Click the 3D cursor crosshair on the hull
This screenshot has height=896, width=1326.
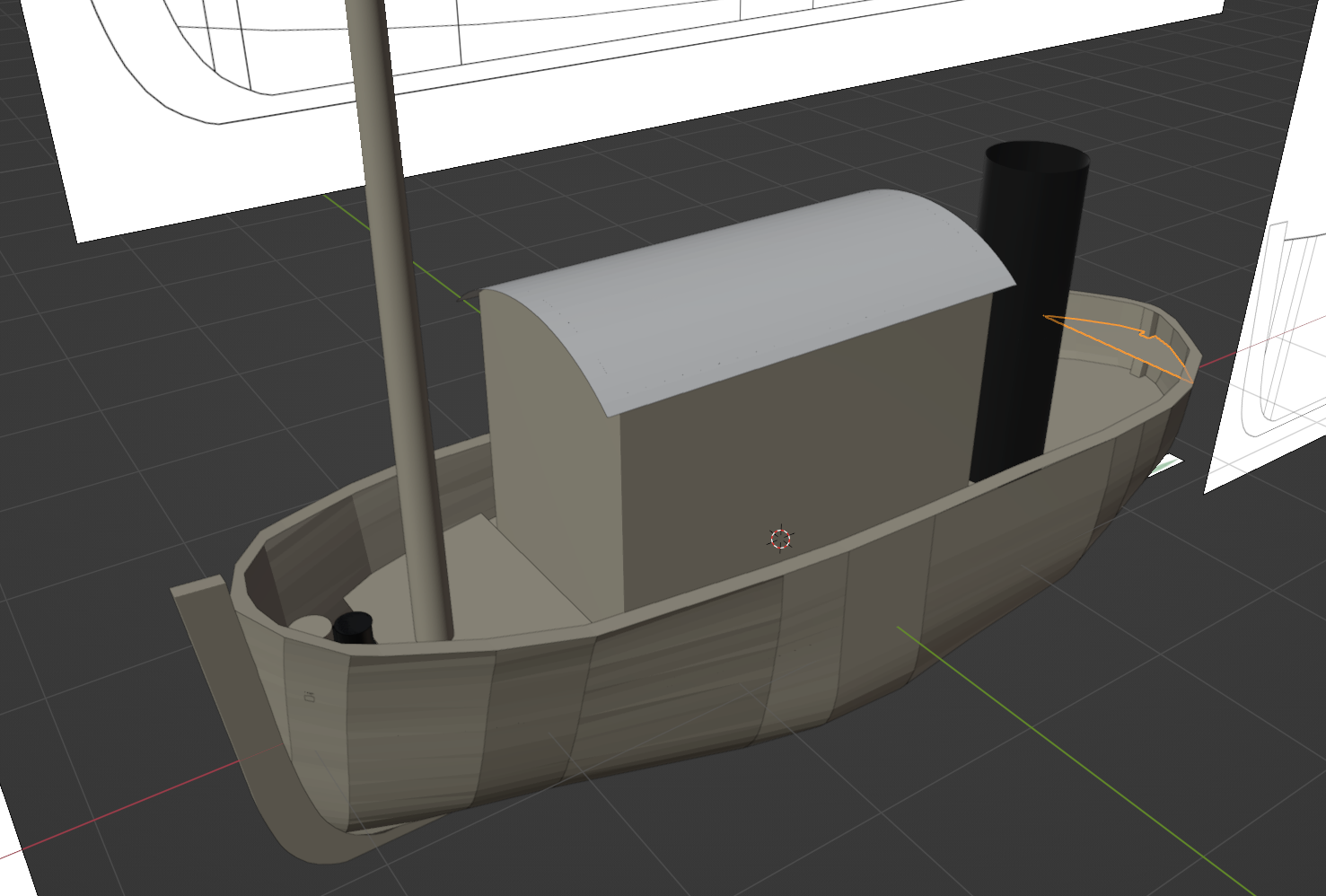pyautogui.click(x=780, y=539)
